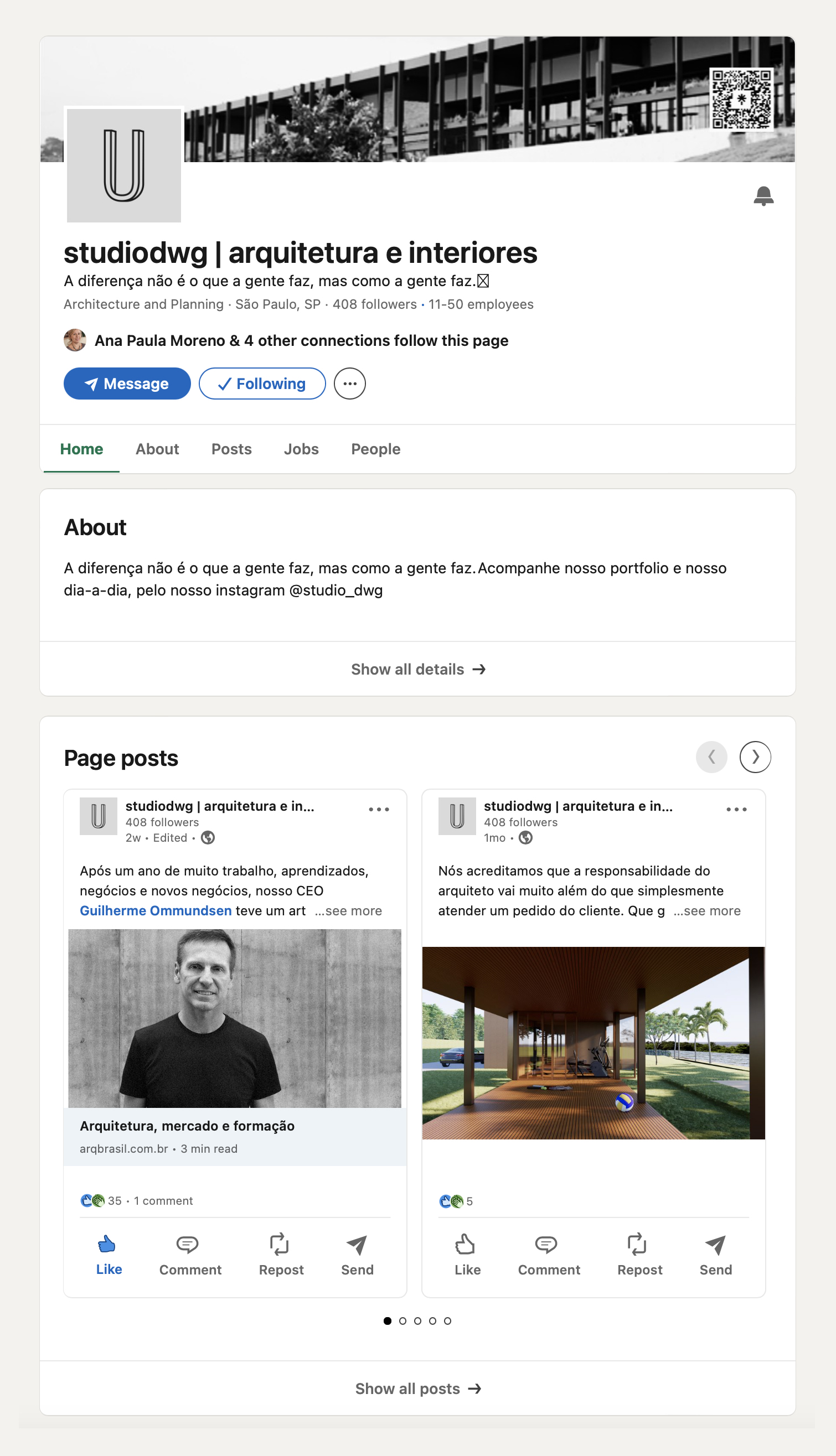The image size is (836, 1456).
Task: Click the QR code in banner
Action: tap(741, 99)
